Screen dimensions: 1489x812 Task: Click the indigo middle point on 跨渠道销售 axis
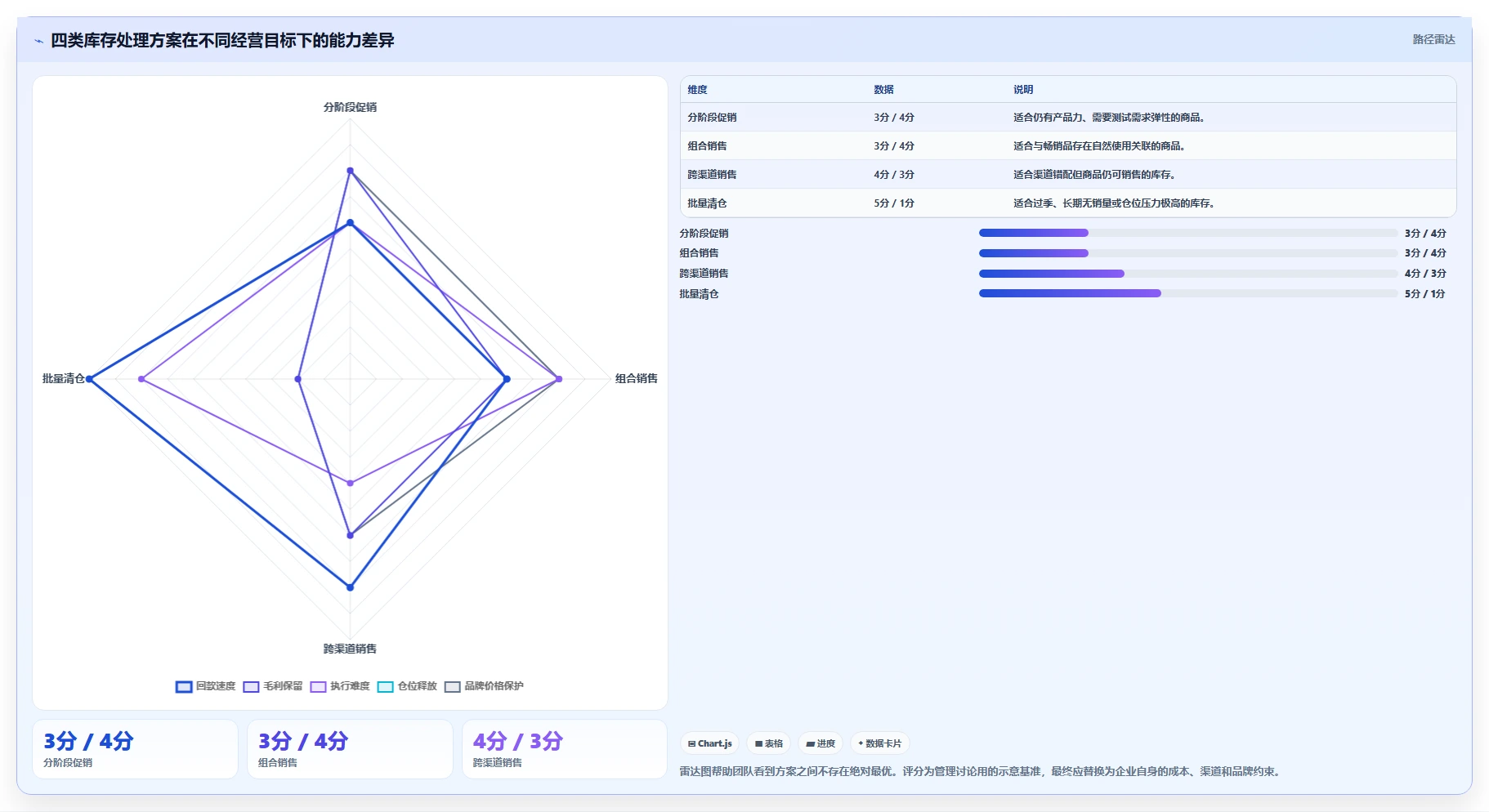[x=350, y=535]
